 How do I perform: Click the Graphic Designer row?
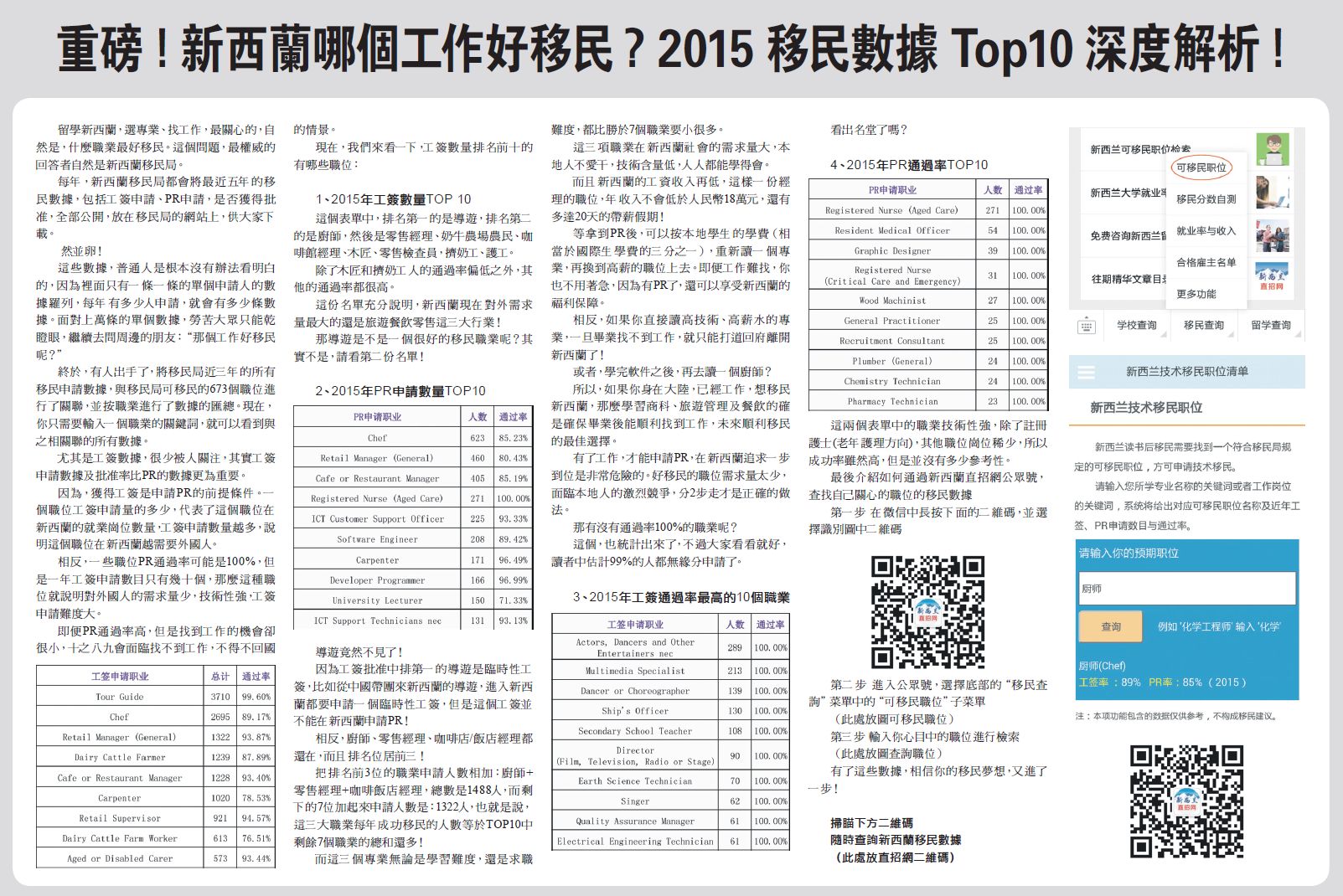[x=927, y=250]
